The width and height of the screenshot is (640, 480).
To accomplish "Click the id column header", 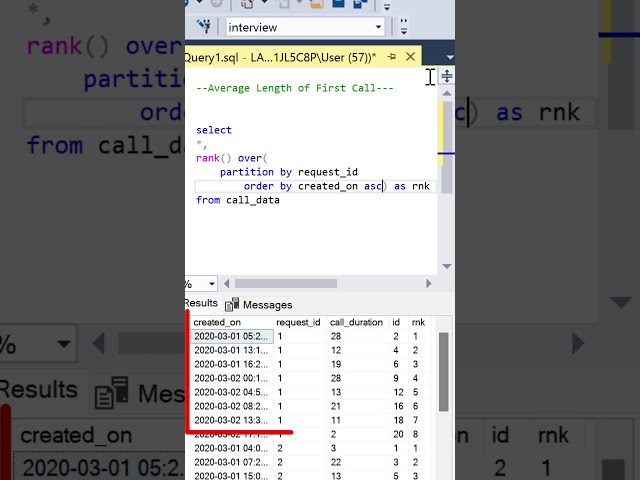I will 399,322.
